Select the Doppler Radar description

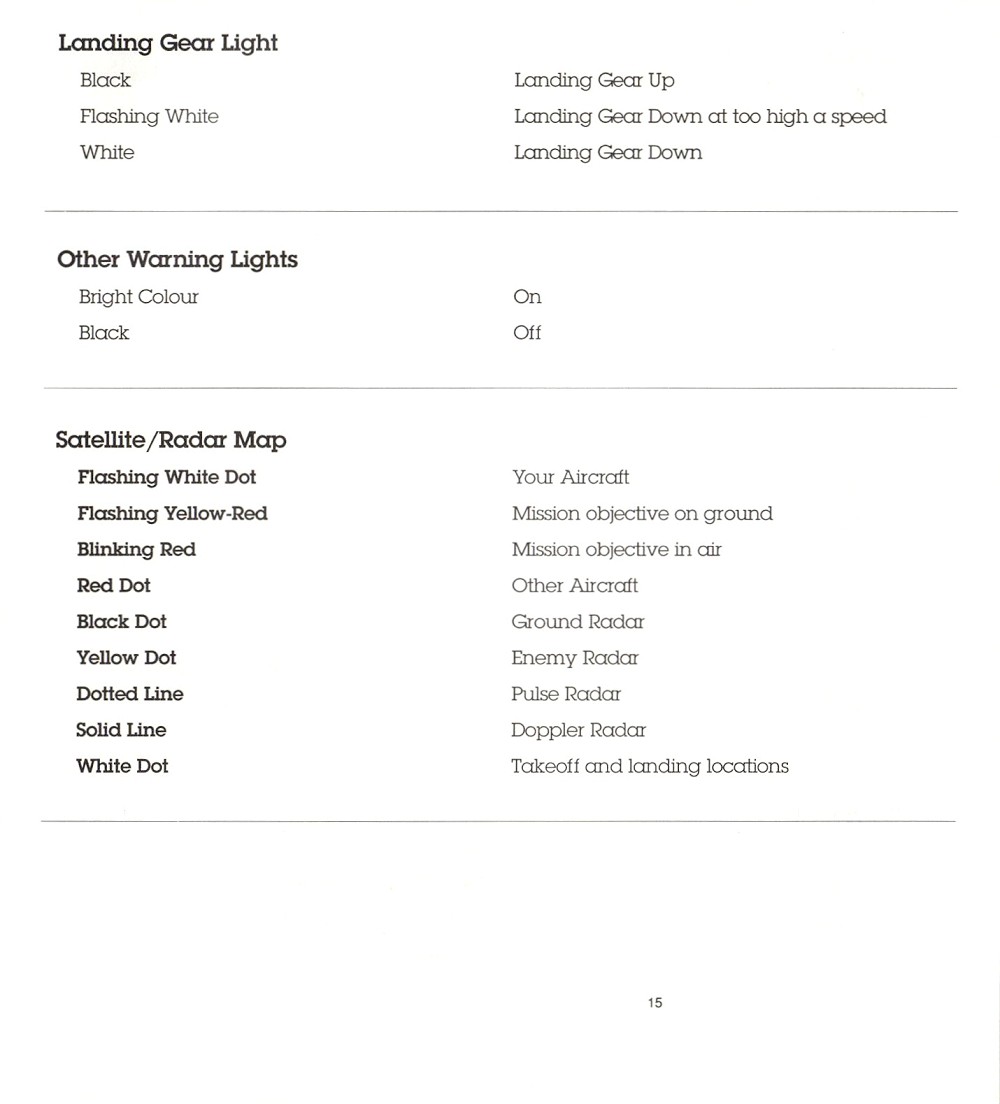coord(578,730)
